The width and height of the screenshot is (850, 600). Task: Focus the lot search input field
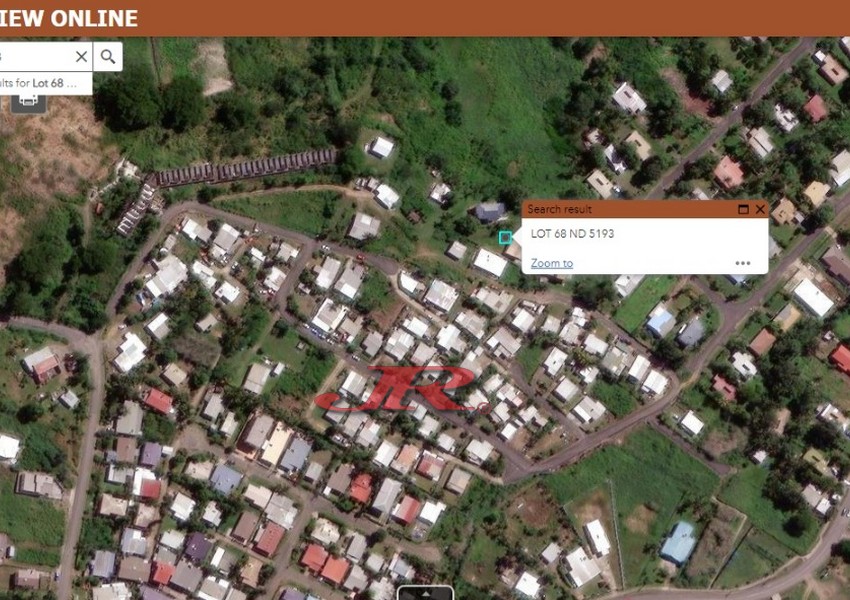(x=35, y=56)
